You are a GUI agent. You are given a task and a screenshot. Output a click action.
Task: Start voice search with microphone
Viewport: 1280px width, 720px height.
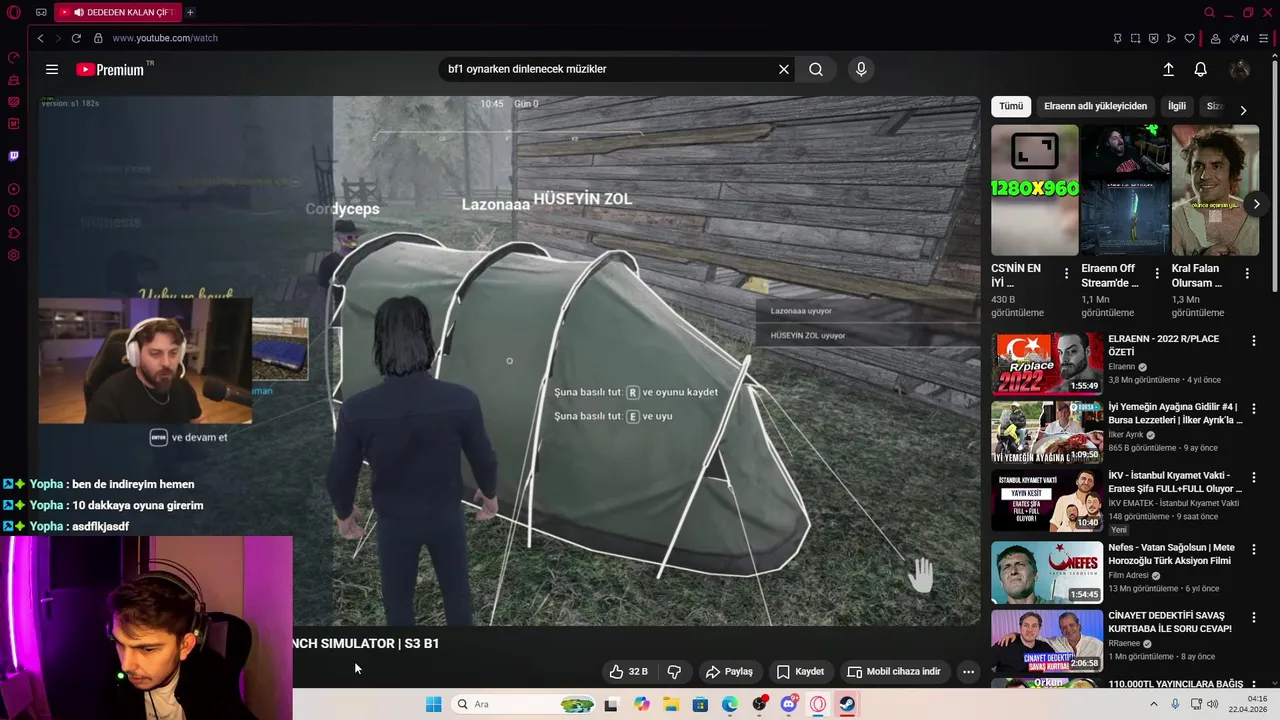click(x=861, y=69)
